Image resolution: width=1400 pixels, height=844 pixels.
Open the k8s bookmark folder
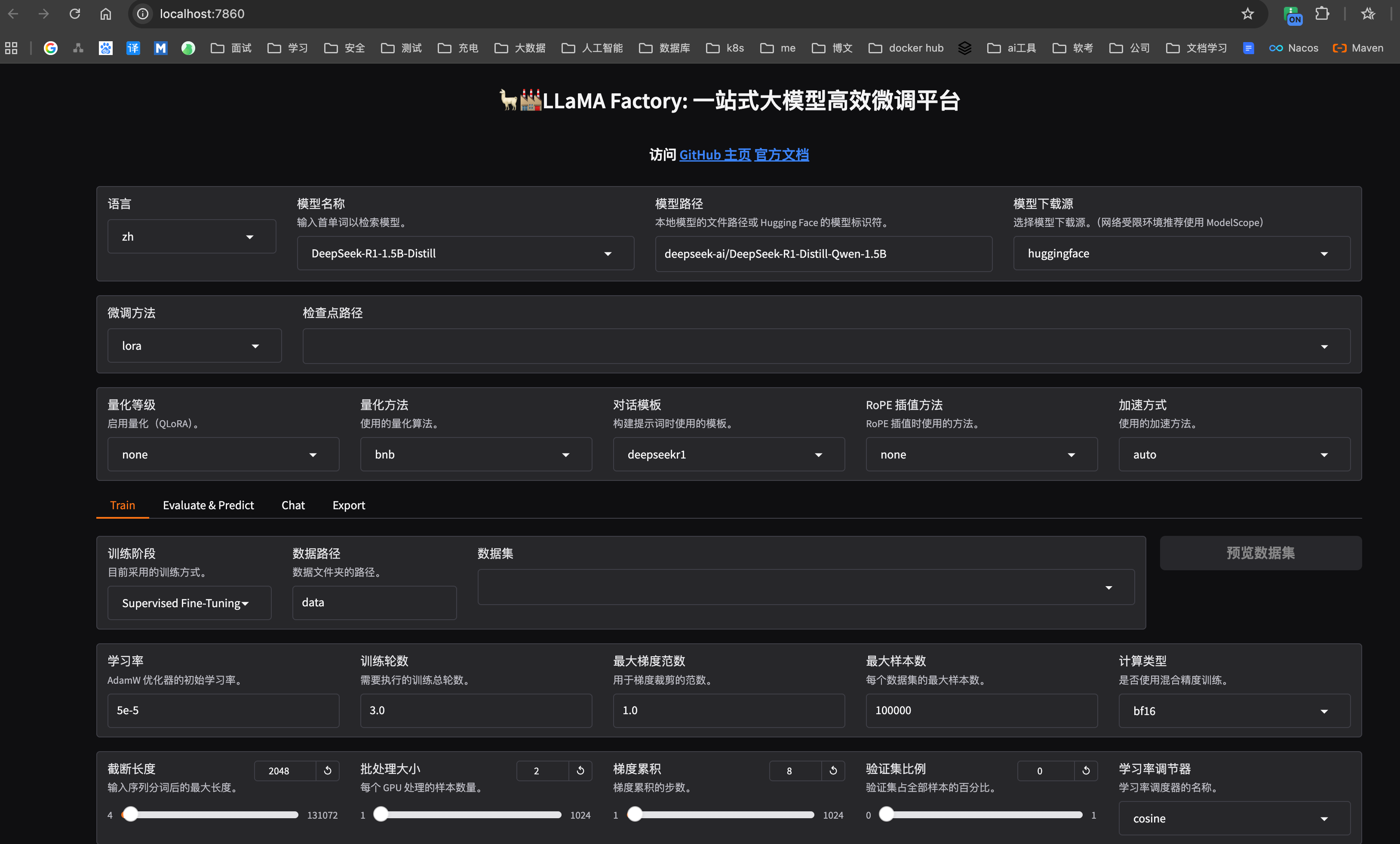[x=725, y=48]
